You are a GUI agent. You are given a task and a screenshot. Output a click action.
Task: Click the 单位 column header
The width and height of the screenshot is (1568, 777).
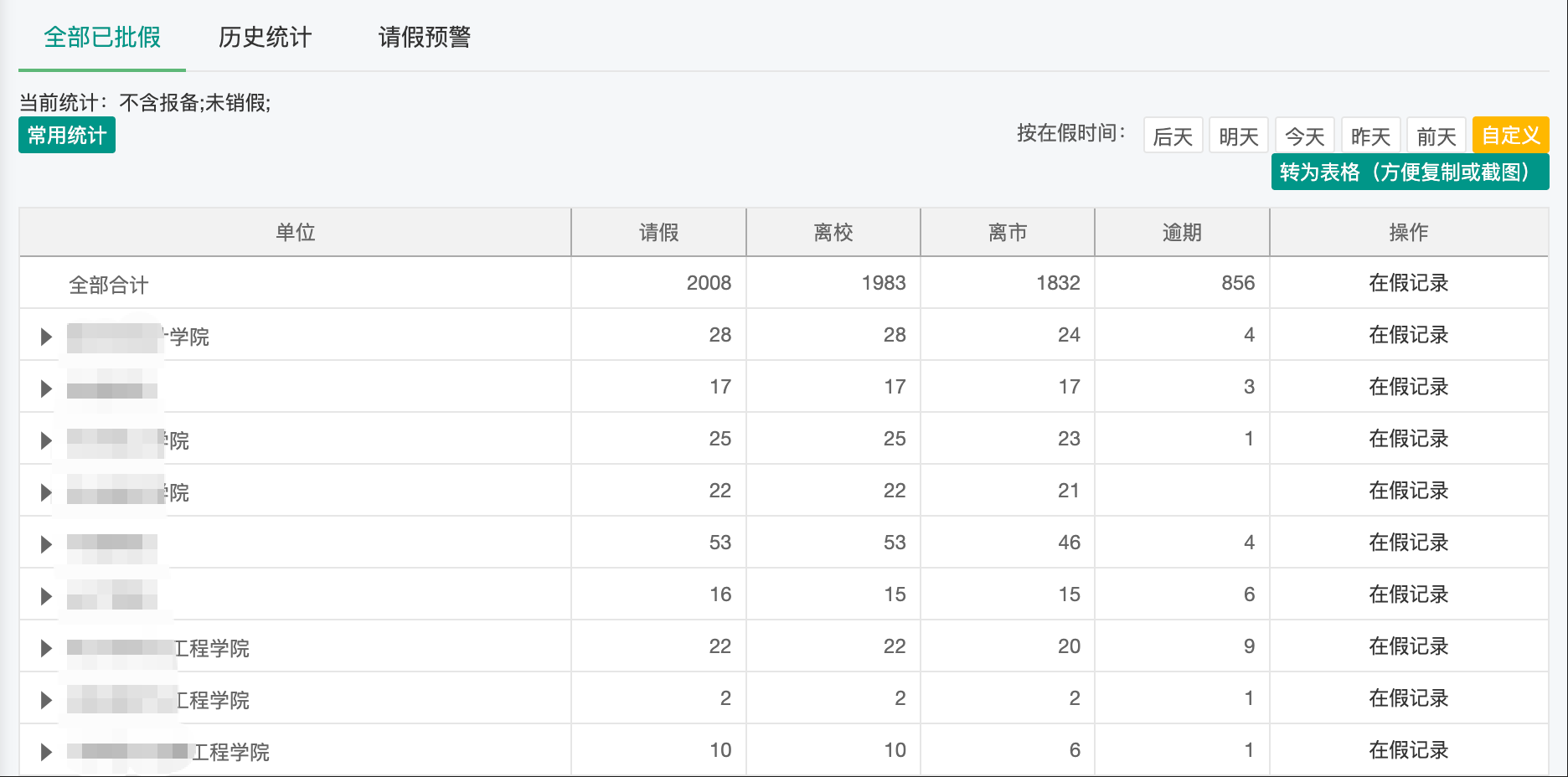pyautogui.click(x=296, y=232)
